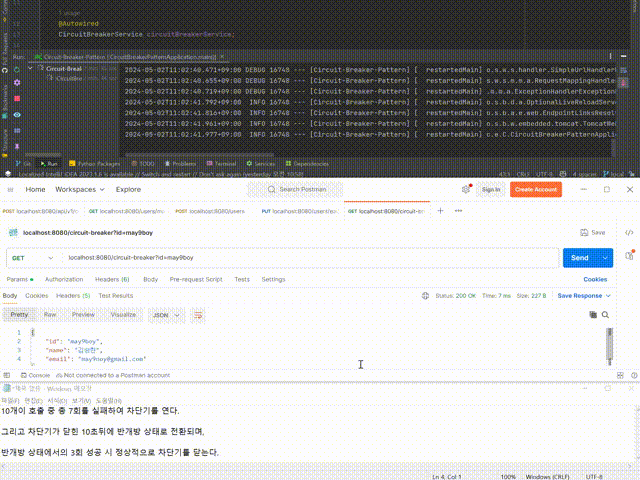Open the code snippet icon in right sidebar

[x=629, y=233]
